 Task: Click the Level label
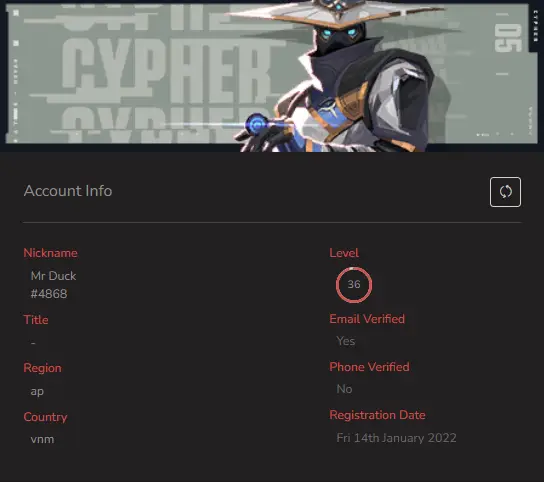tap(344, 253)
